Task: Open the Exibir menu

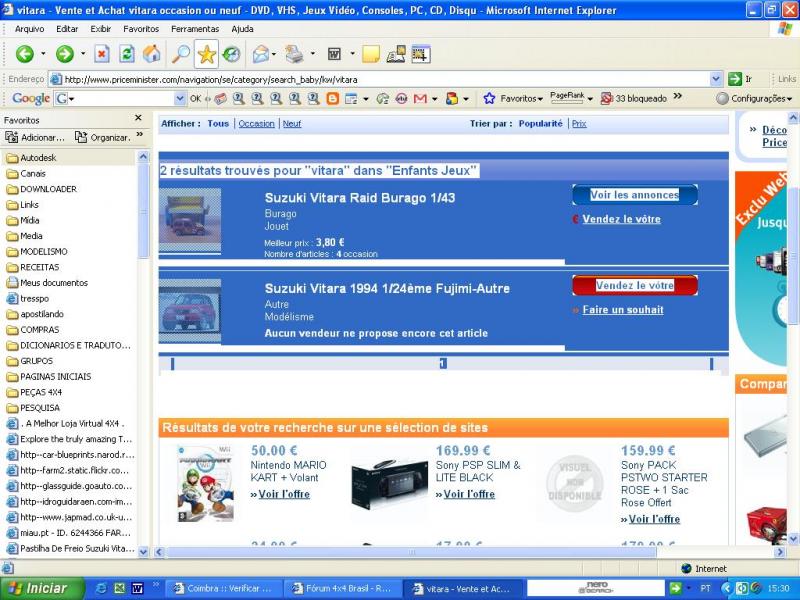Action: tap(101, 29)
